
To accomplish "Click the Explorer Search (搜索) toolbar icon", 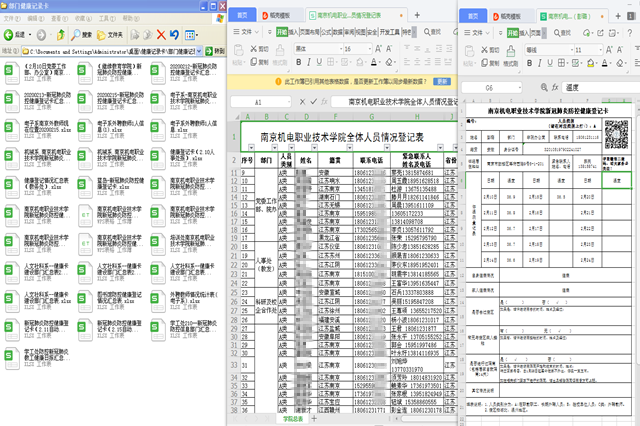I will pos(81,33).
